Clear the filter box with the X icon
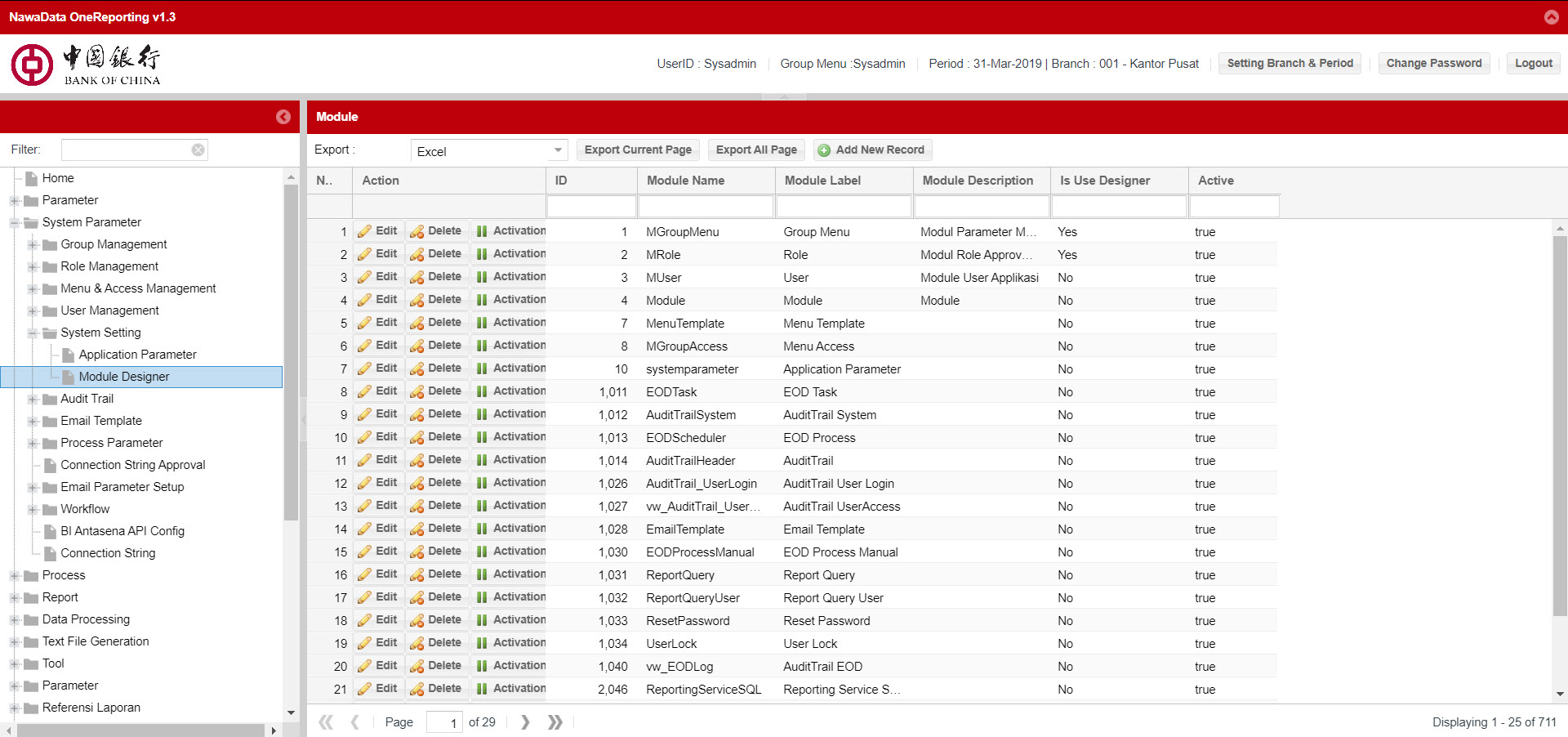 click(198, 150)
